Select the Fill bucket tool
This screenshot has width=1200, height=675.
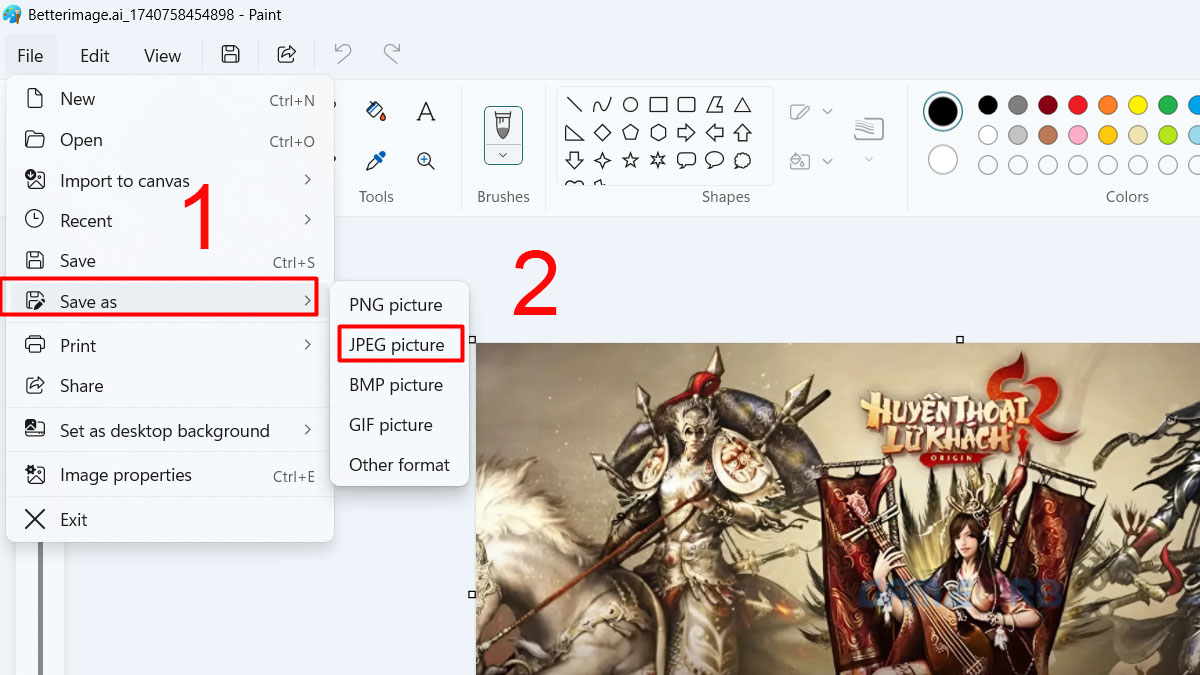click(x=376, y=111)
